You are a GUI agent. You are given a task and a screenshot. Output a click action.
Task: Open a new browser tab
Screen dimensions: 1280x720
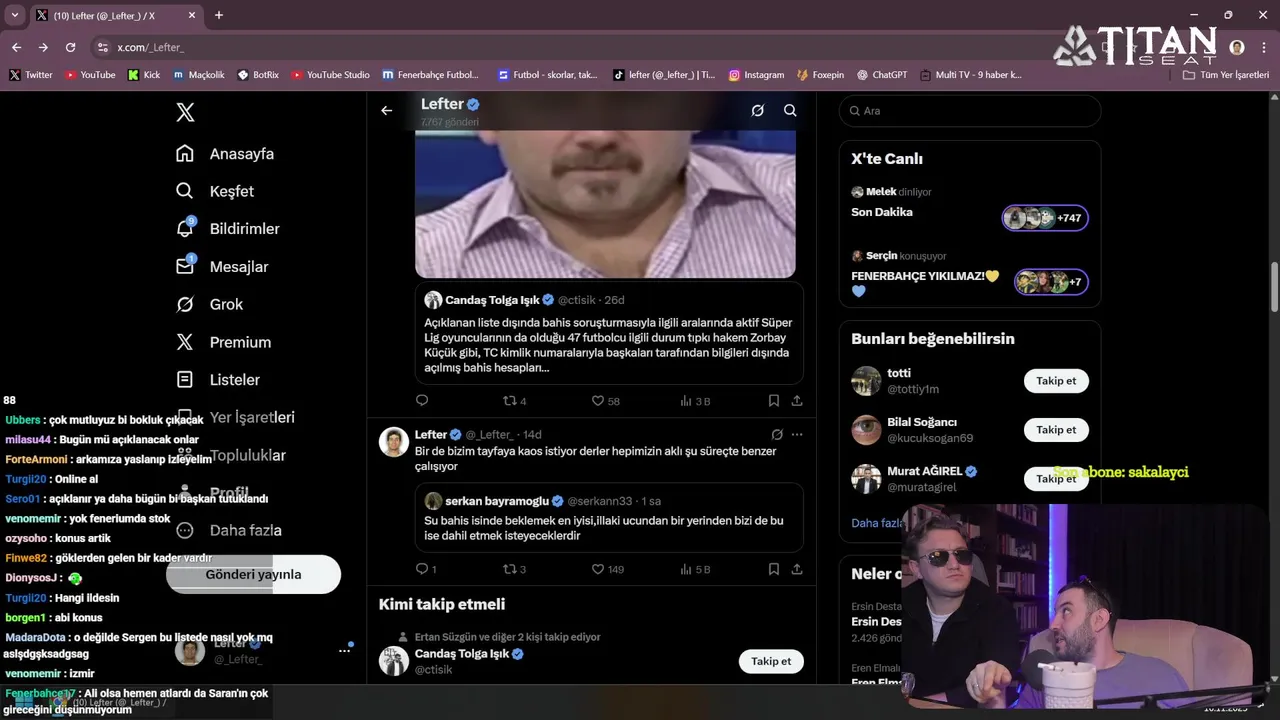pos(219,15)
